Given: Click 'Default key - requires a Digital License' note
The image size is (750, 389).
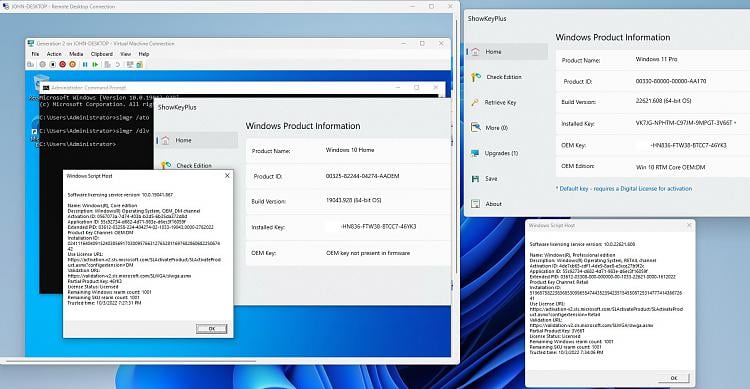Looking at the screenshot, I should click(x=624, y=189).
